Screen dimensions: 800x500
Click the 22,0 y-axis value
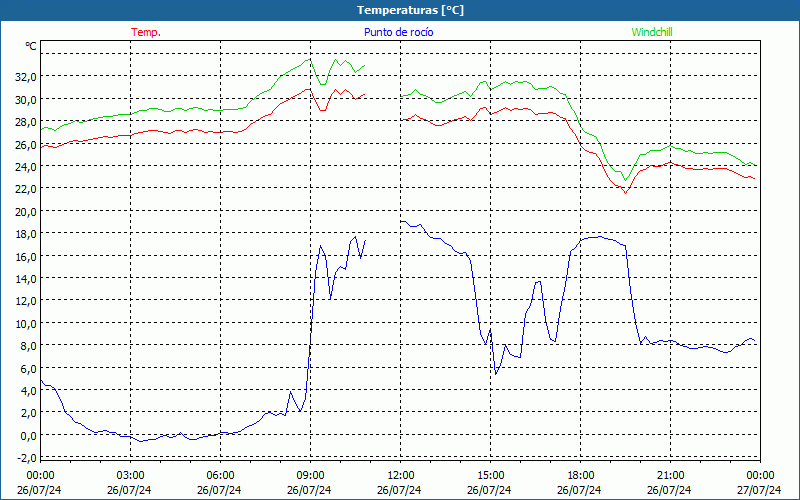[x=26, y=189]
